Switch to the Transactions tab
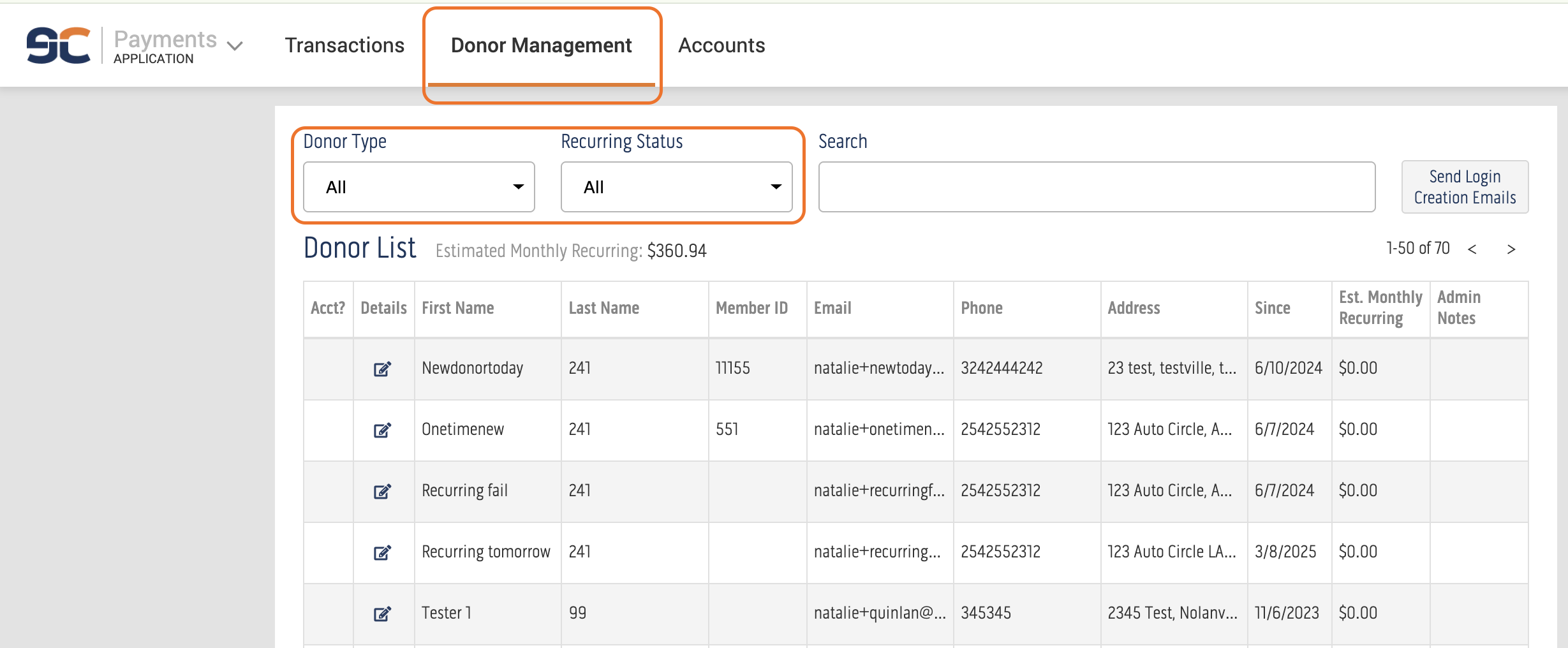The image size is (1568, 648). (344, 45)
